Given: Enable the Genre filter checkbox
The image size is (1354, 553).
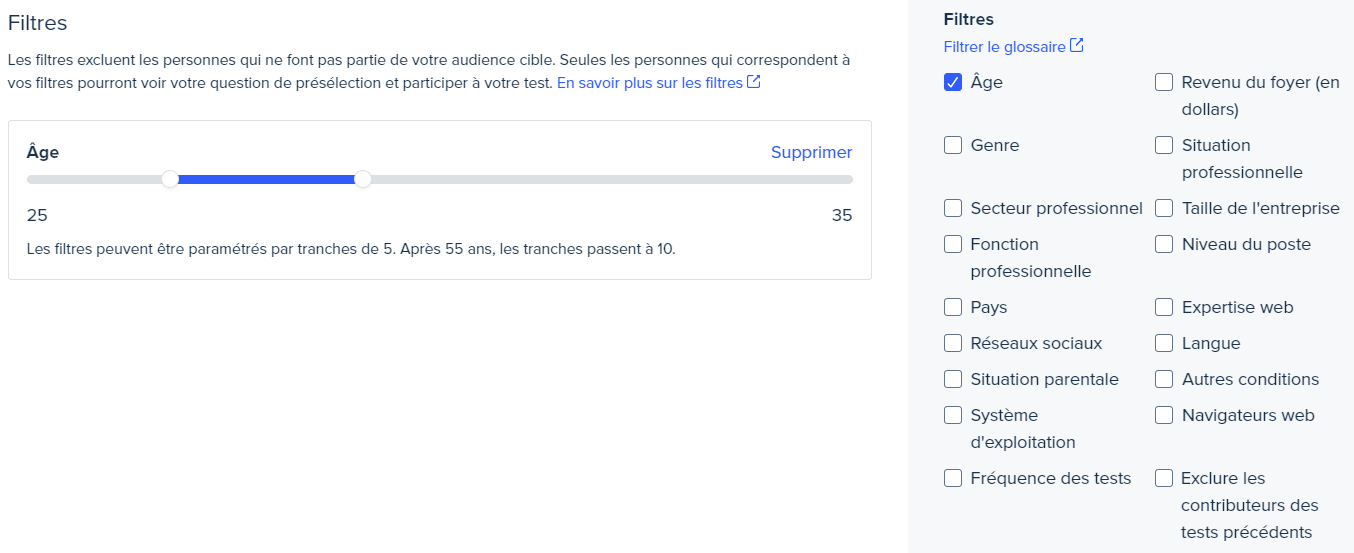Looking at the screenshot, I should pos(953,145).
